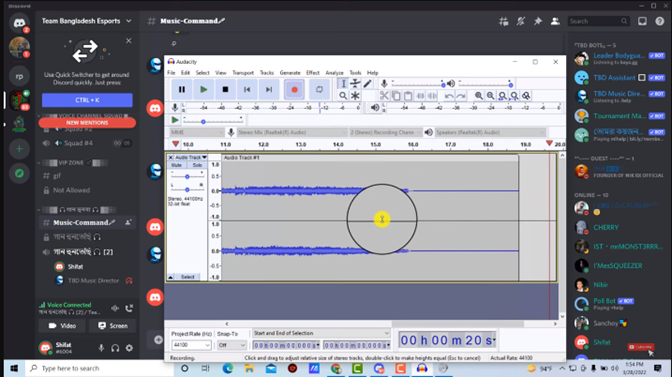The height and width of the screenshot is (377, 672).
Task: Open the Tracks menu
Action: pos(267,73)
